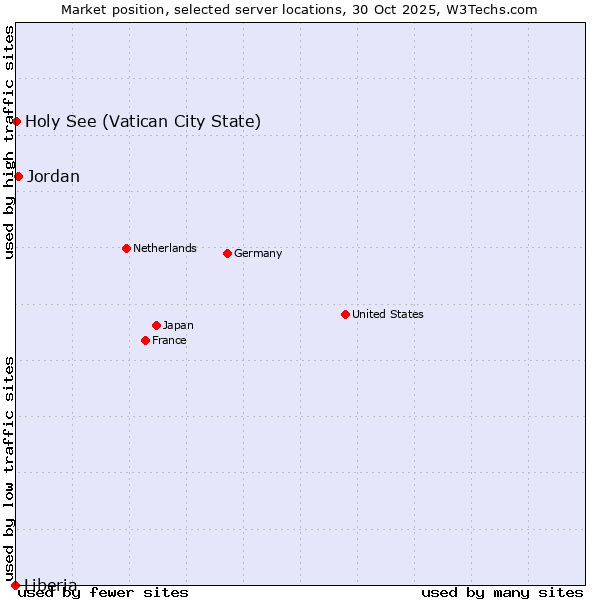The height and width of the screenshot is (600, 600).
Task: Select the Liberia marker at bottom-left
Action: pyautogui.click(x=15, y=585)
